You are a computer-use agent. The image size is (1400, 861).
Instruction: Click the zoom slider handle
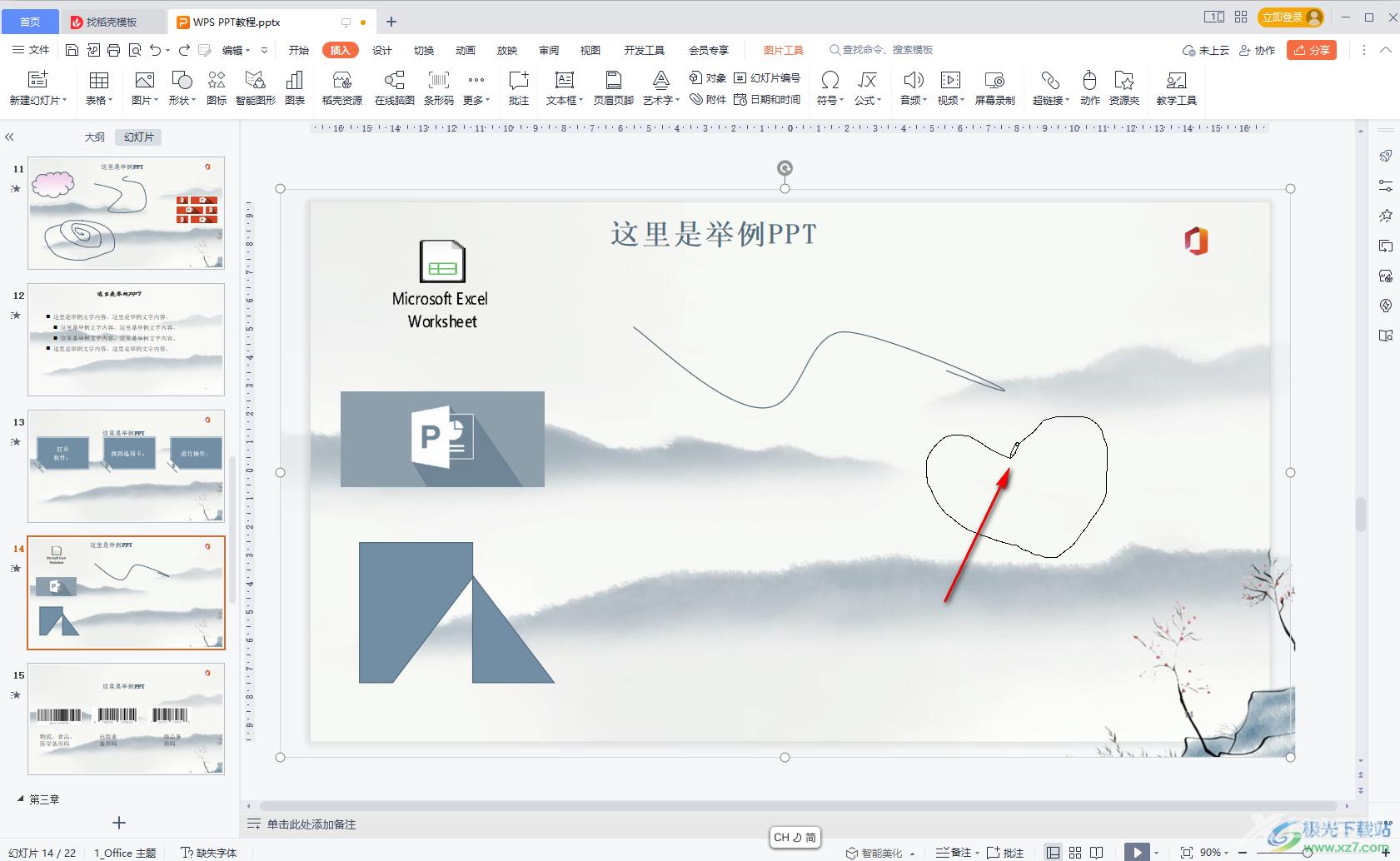point(1307,853)
